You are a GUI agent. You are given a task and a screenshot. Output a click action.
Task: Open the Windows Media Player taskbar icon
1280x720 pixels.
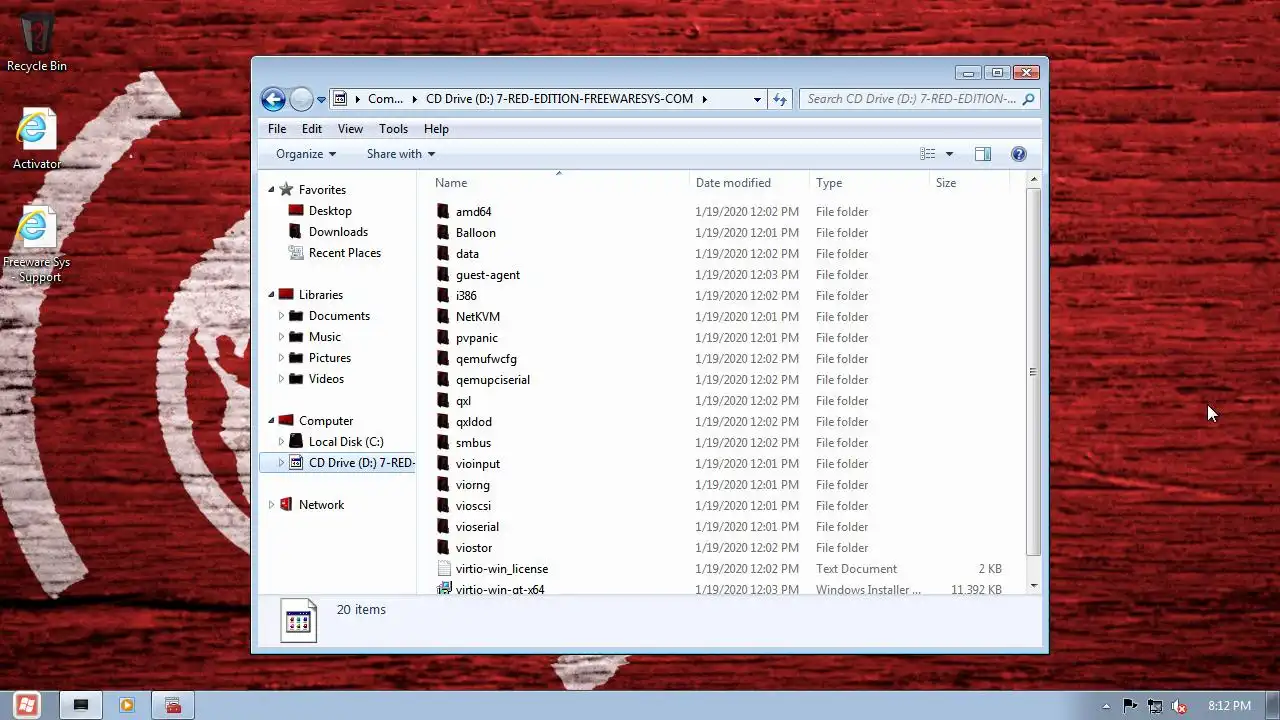coord(127,705)
